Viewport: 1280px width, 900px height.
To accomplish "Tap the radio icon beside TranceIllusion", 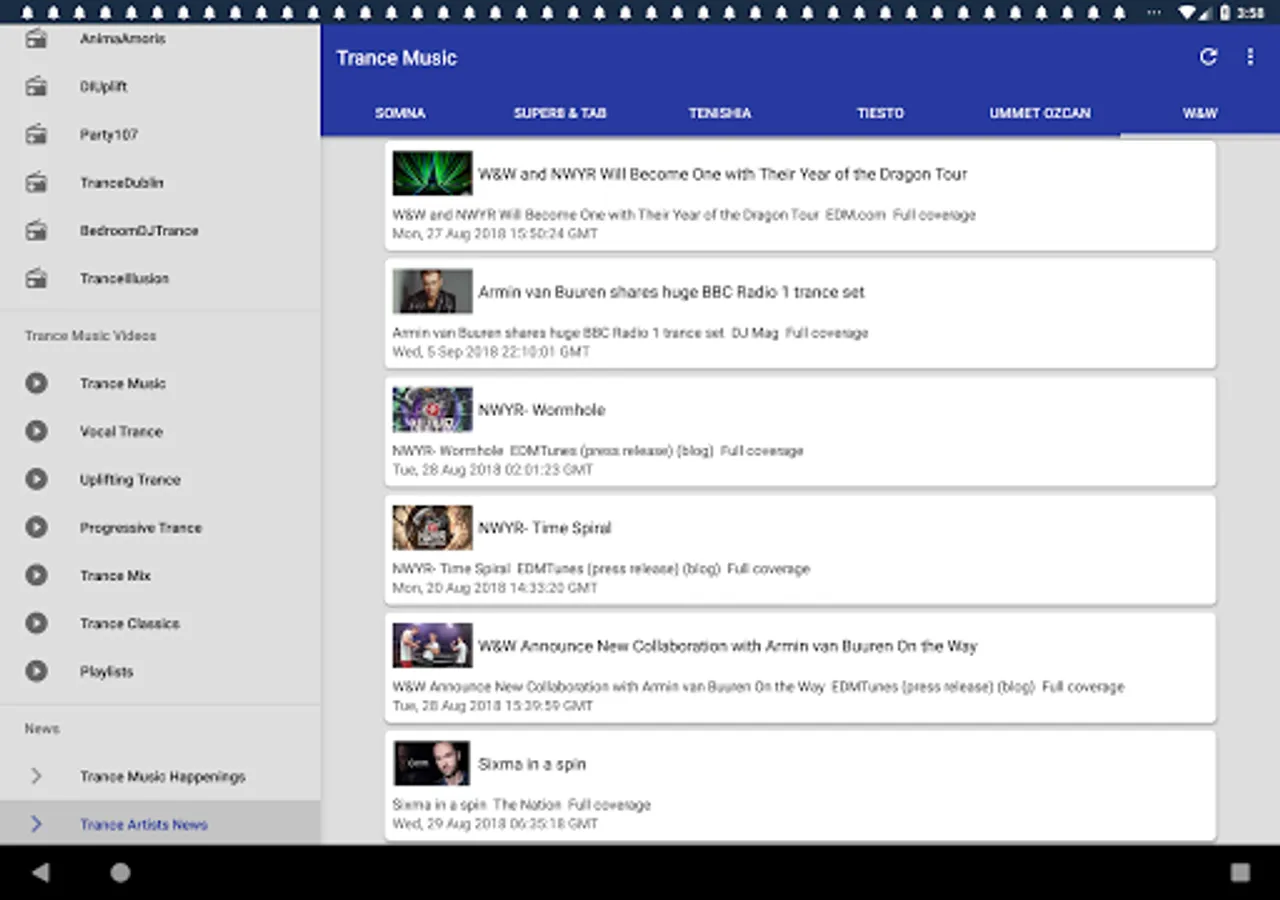I will coord(36,278).
